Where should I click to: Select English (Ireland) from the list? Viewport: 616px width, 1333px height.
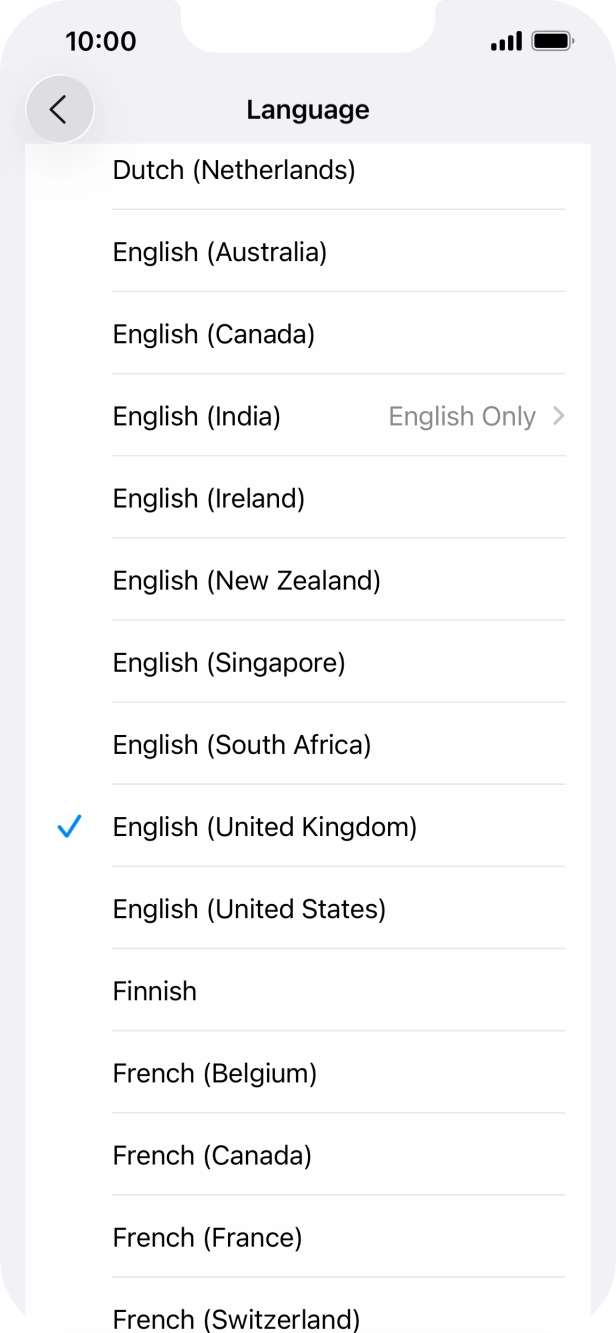pyautogui.click(x=207, y=498)
